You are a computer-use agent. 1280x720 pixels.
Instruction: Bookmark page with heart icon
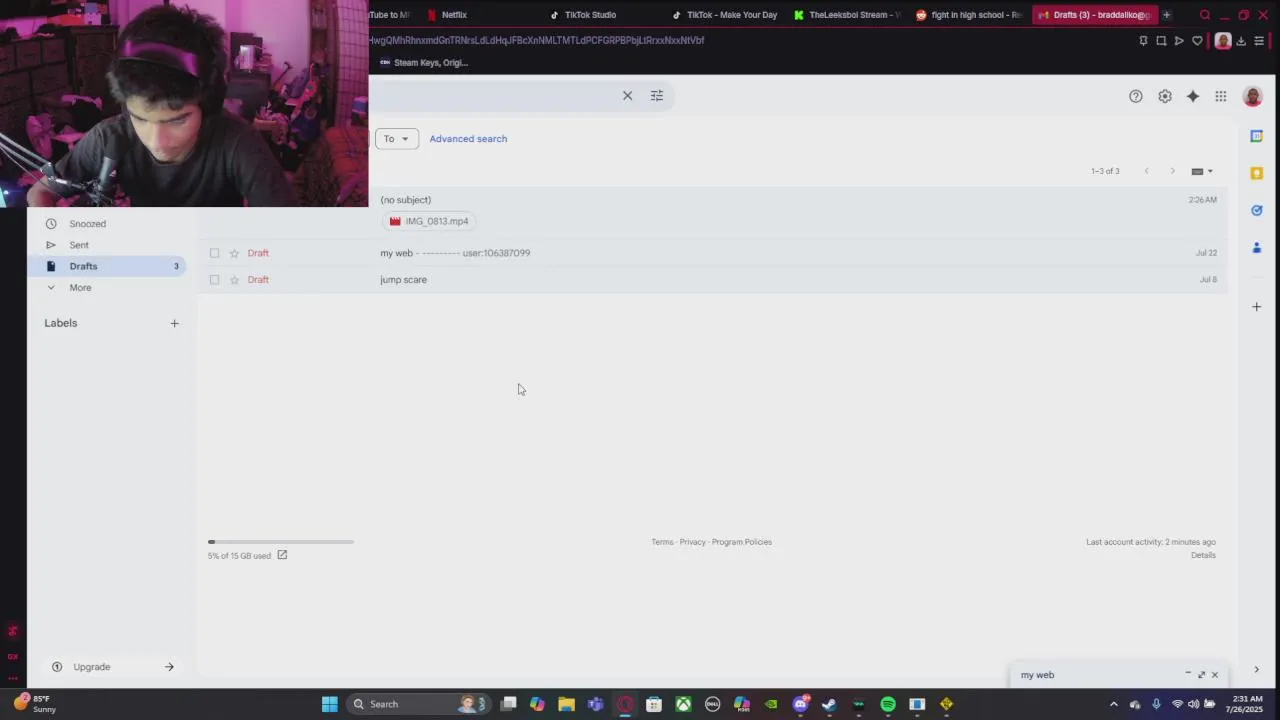[x=1197, y=41]
